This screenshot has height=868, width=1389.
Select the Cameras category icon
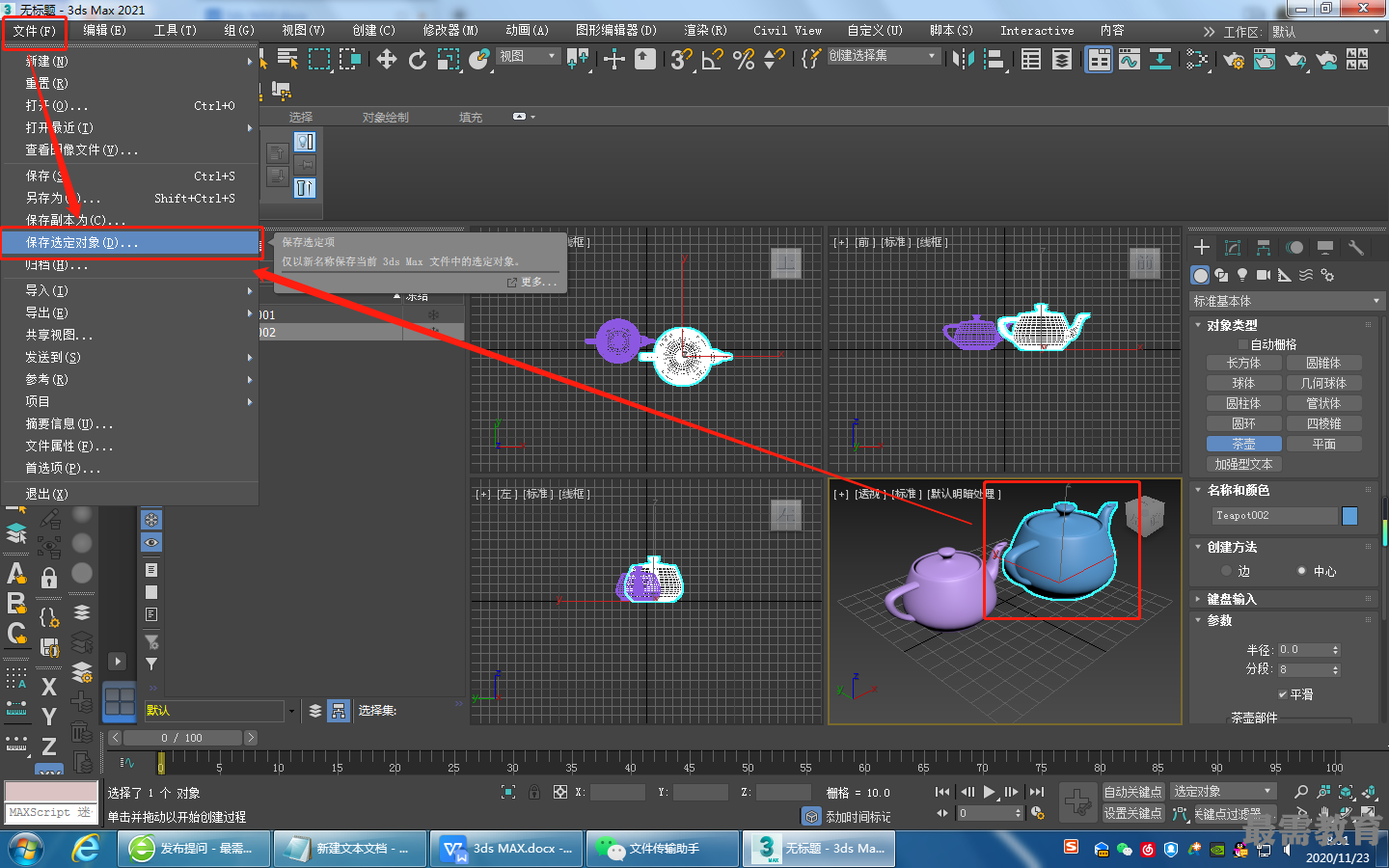[1264, 275]
